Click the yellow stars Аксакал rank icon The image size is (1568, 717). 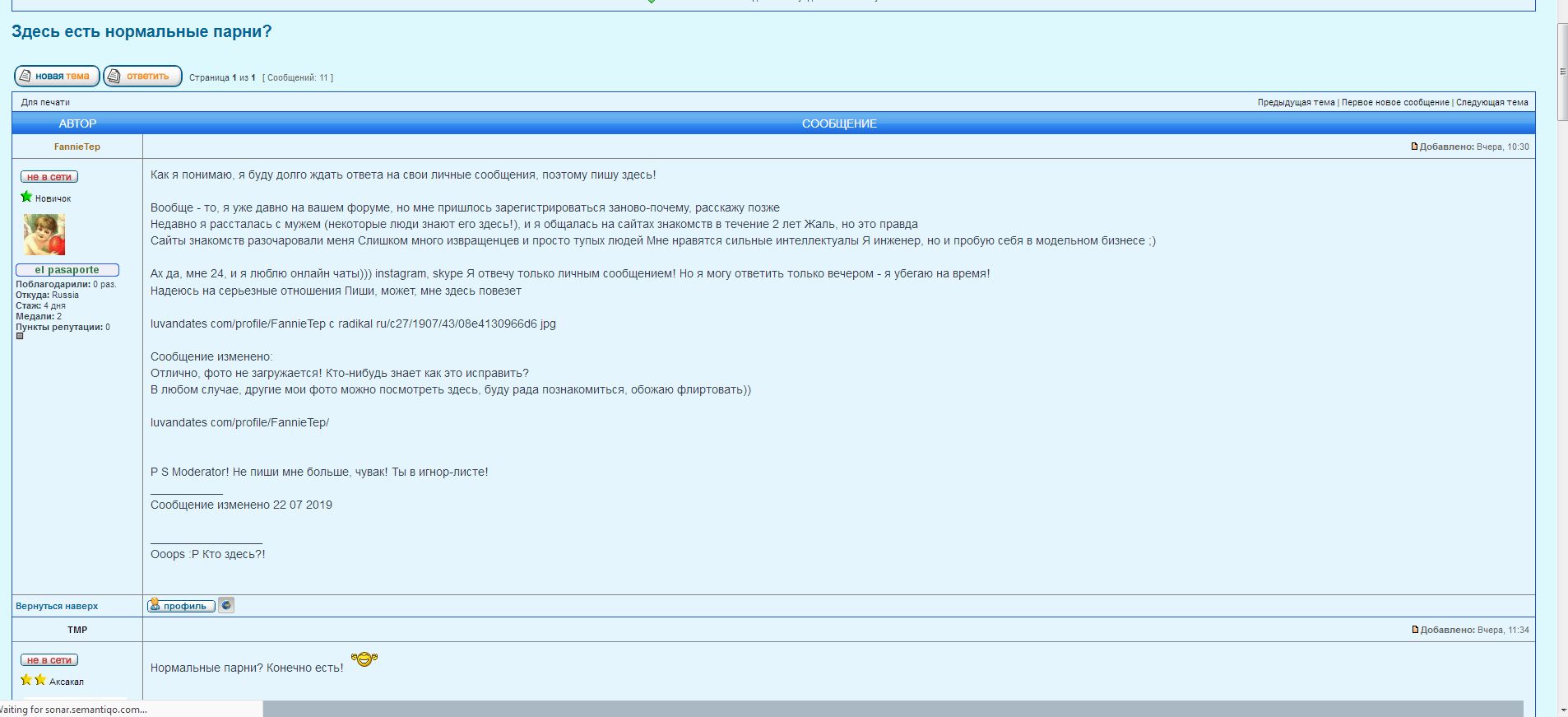33,680
